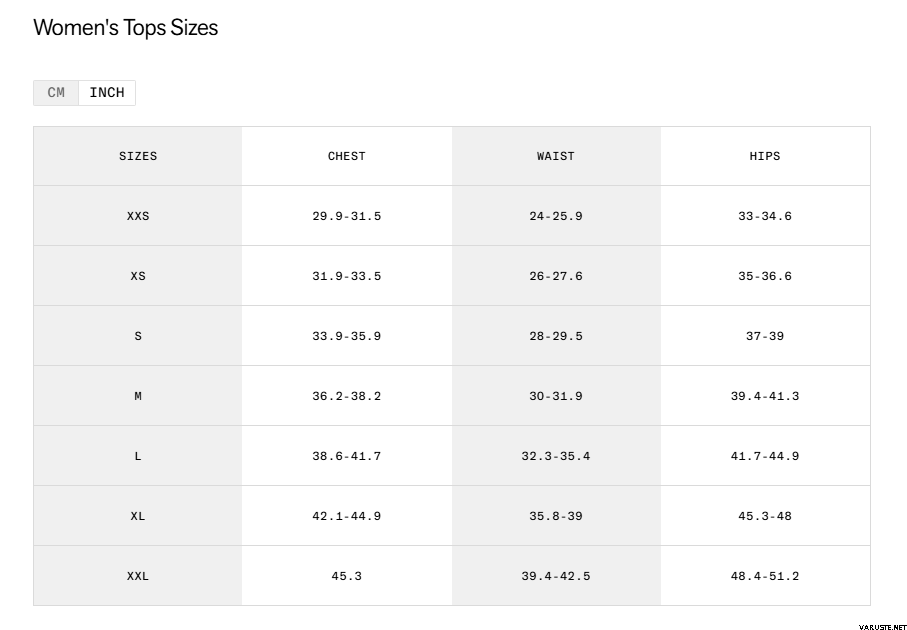Click the CHEST column header

(x=347, y=156)
